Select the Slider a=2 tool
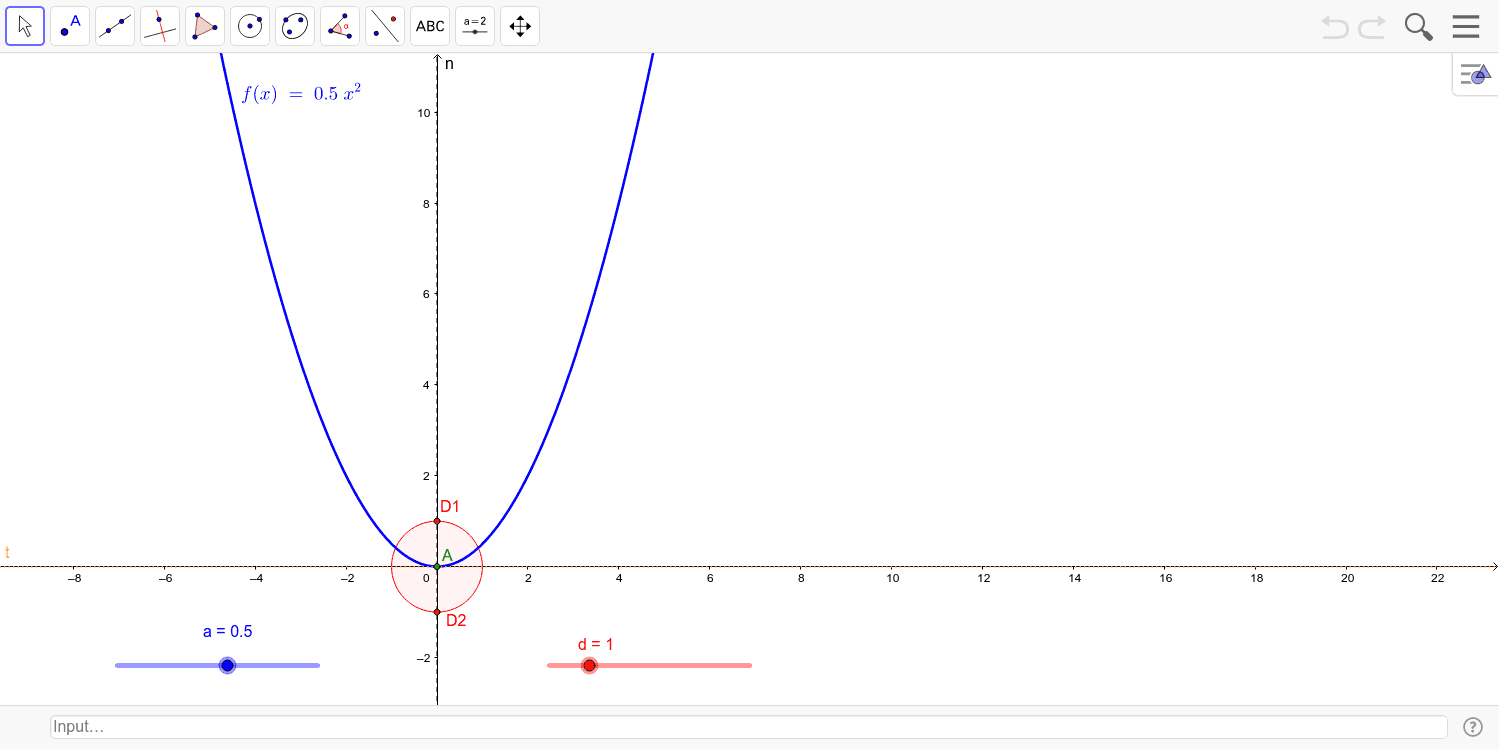Viewport: 1500px width, 750px height. (x=475, y=26)
